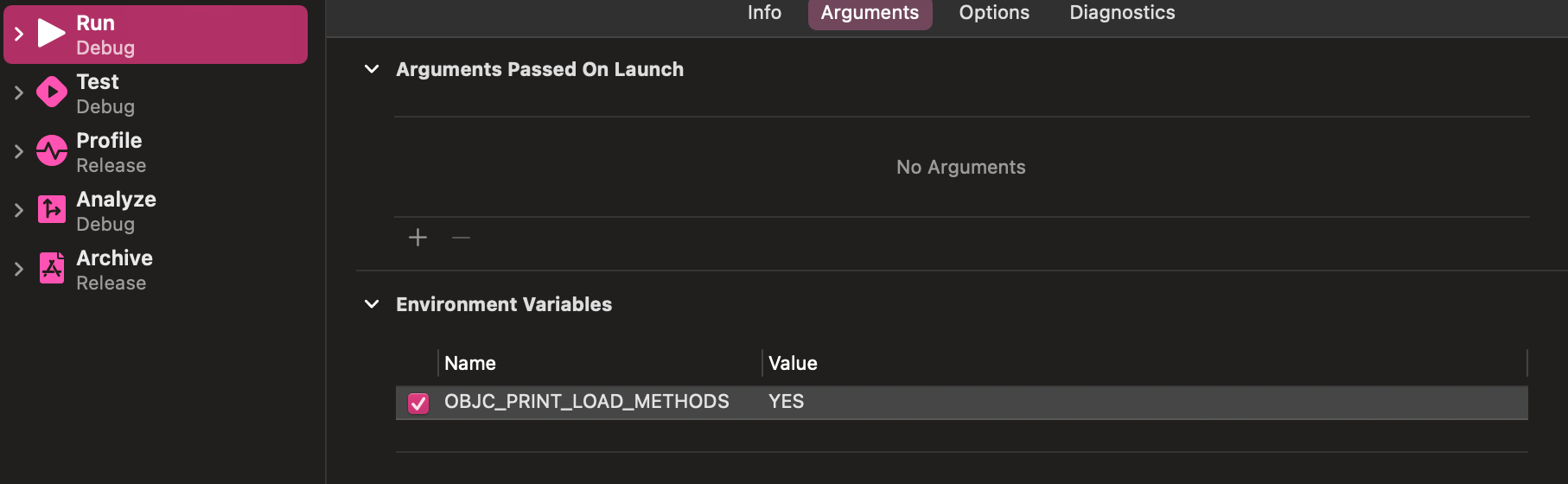Open the Options tab
Screen dimensions: 1568x484
tap(994, 13)
